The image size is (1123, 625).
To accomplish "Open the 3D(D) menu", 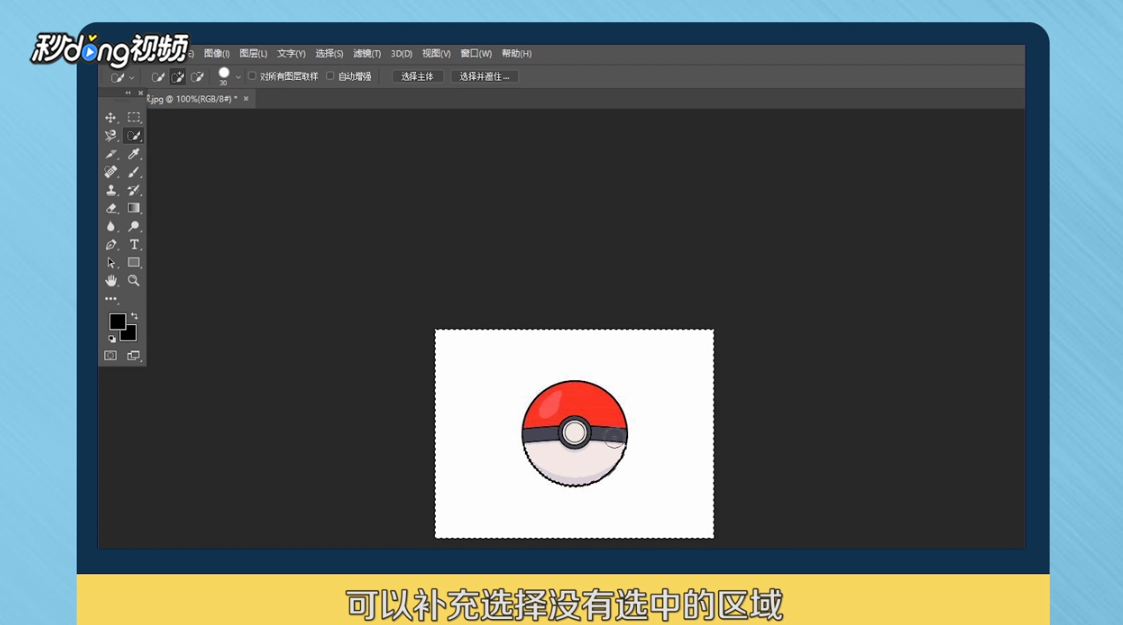I will [x=401, y=54].
